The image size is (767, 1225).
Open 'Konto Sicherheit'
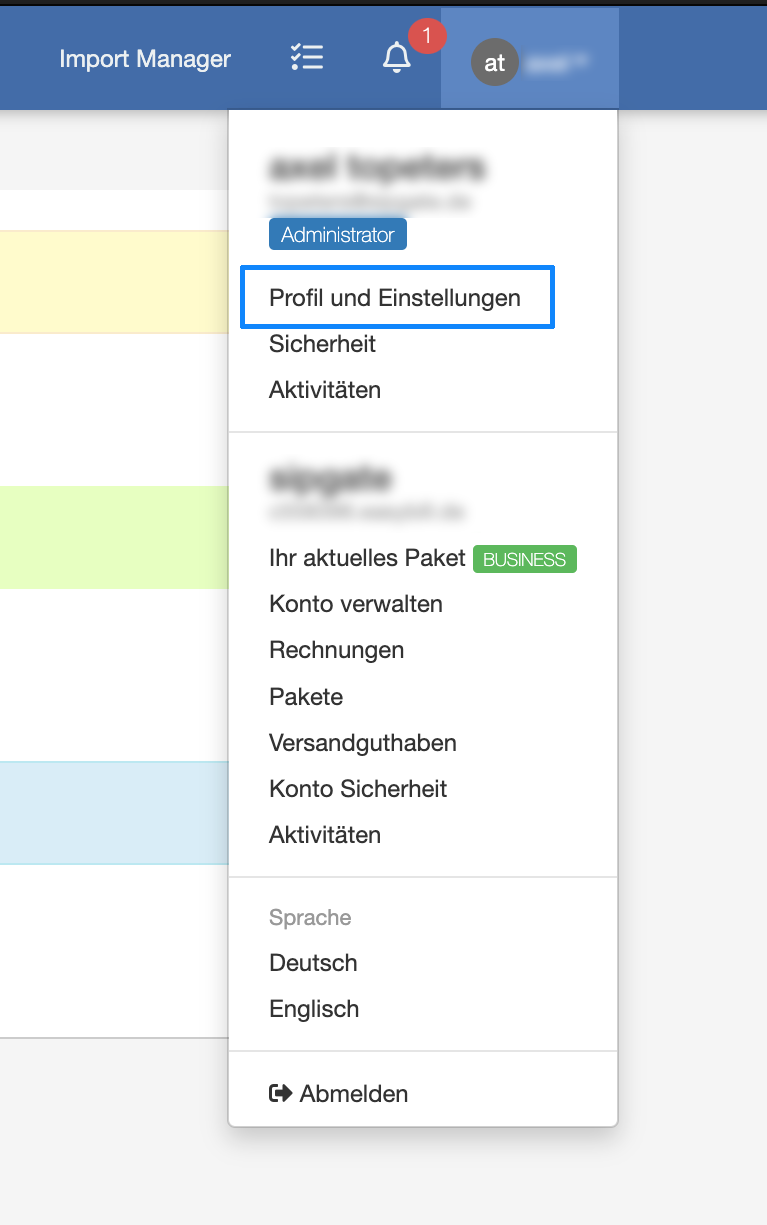pos(357,788)
